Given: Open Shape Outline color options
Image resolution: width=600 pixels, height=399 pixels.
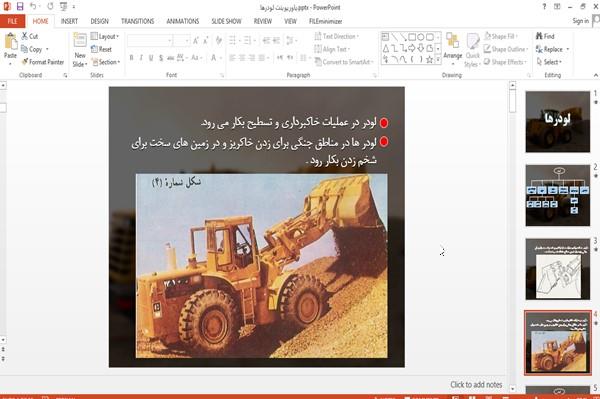Looking at the screenshot, I should tap(506, 49).
